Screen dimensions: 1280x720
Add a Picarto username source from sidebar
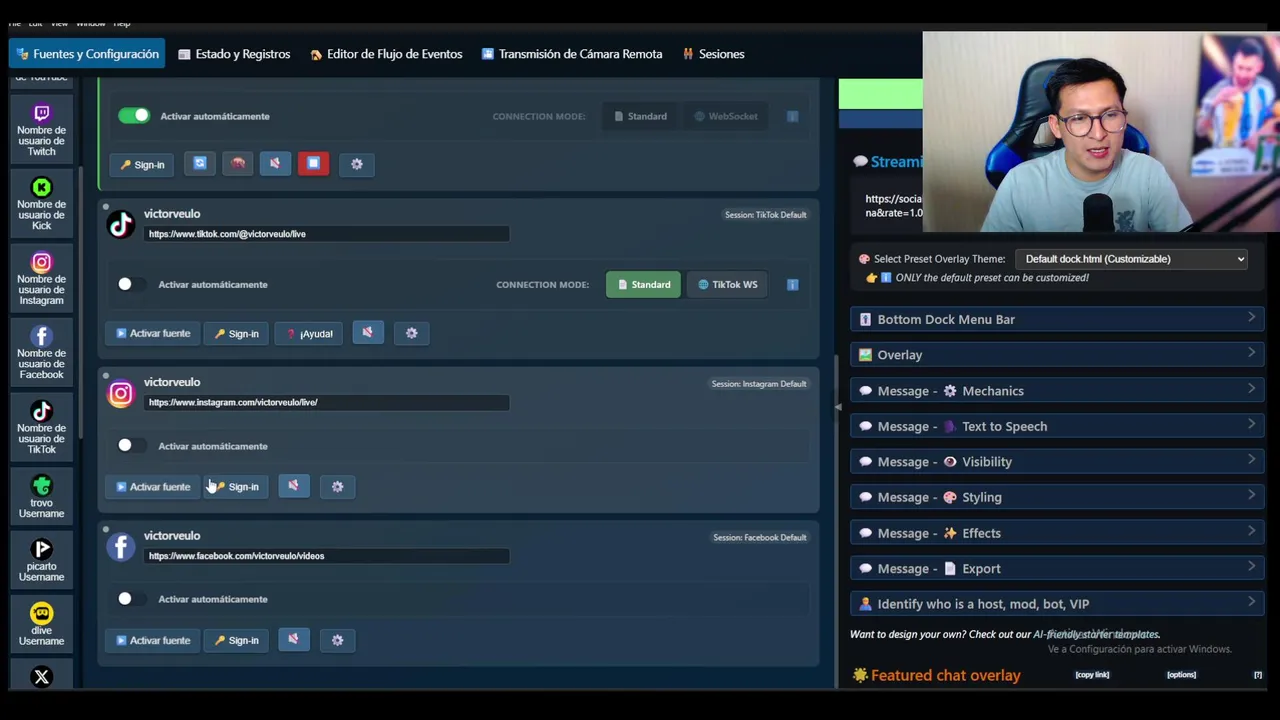tap(41, 560)
